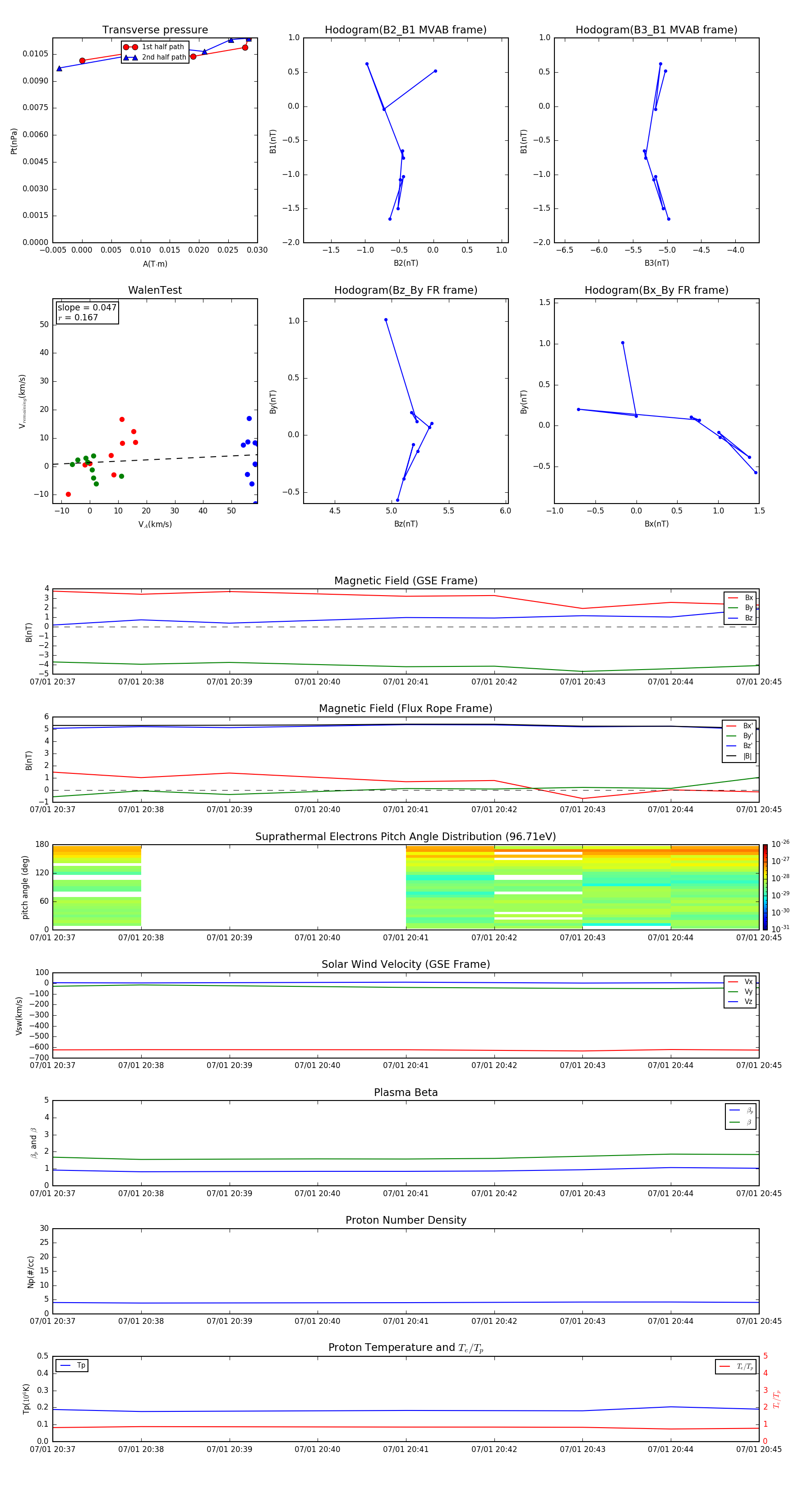812x1489 pixels.
Task: Click the '2nd half path' legend entry
Action: [155, 57]
